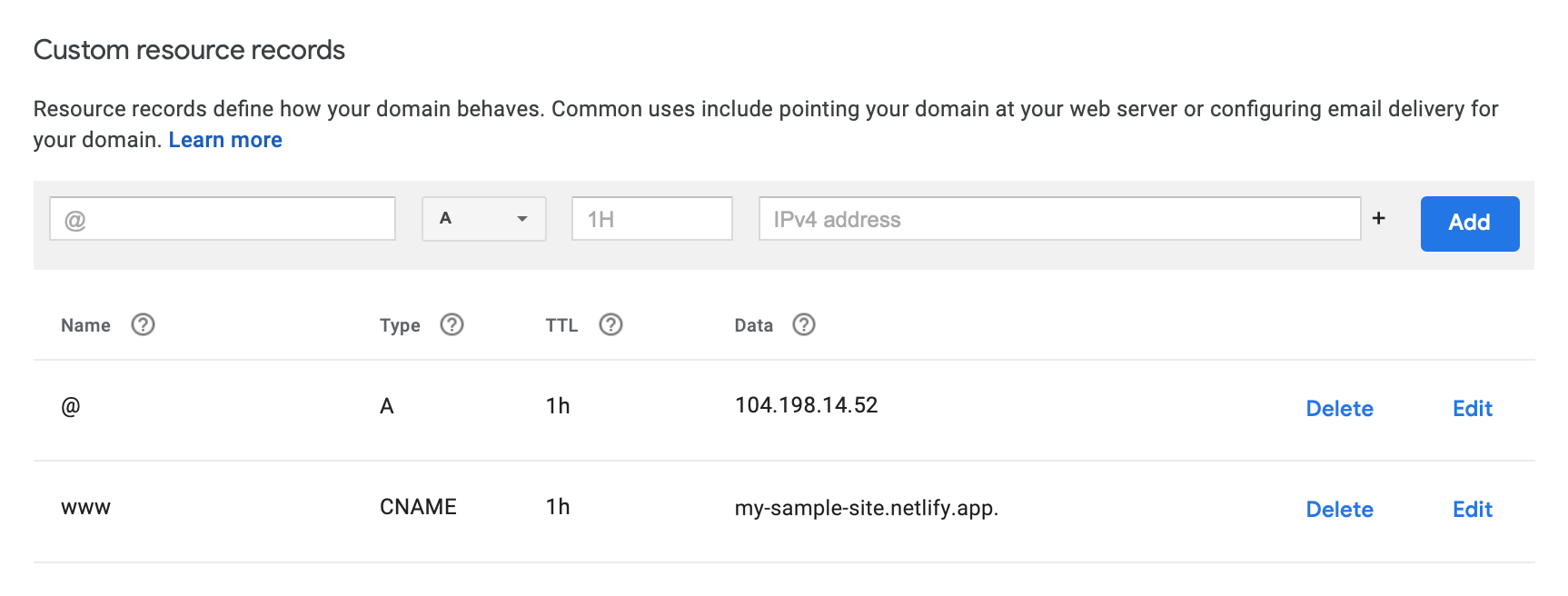Delete the www CNAME record
Screen dimensions: 1568x596
coord(1339,510)
